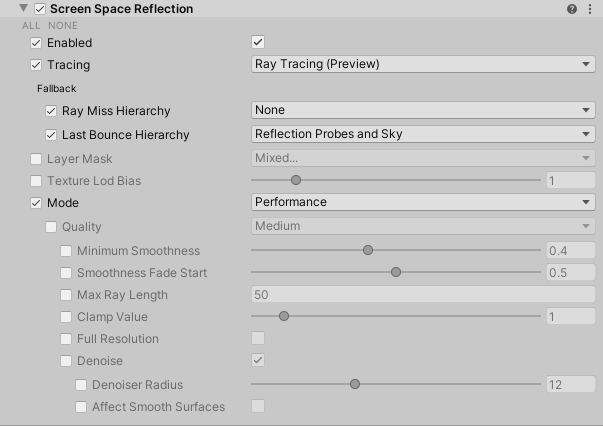Disable the Screen Space Reflection override checkbox in header

(40, 9)
